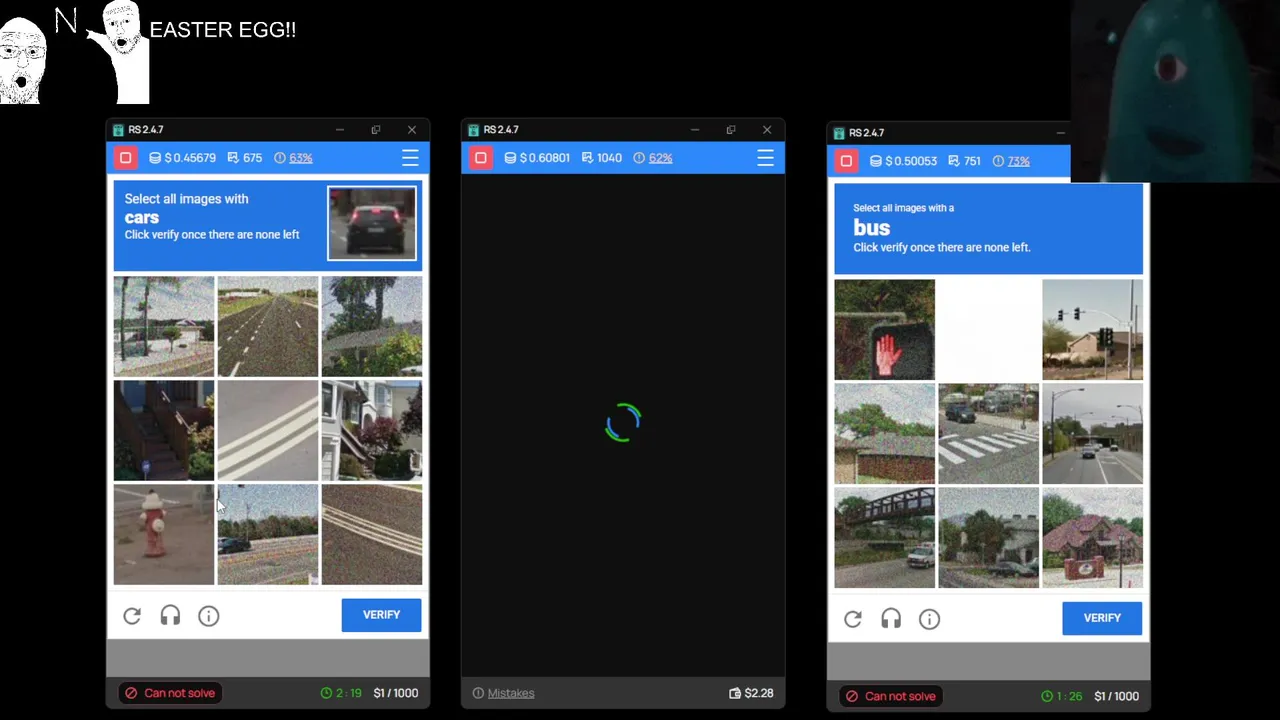The image size is (1280, 720).
Task: Click the solved-count icon next to 1040
Action: point(587,158)
